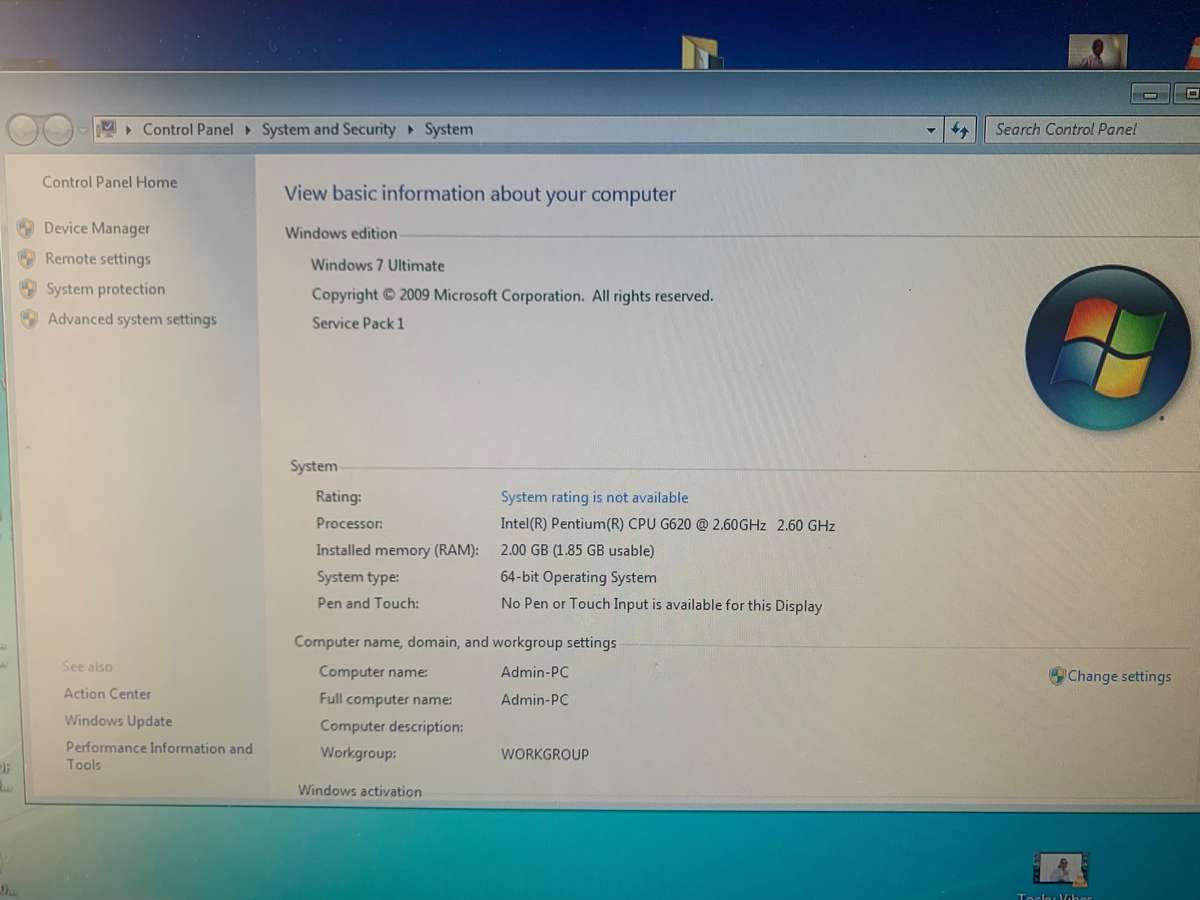Image resolution: width=1200 pixels, height=900 pixels.
Task: Click the refresh icon in the address bar
Action: (x=959, y=129)
